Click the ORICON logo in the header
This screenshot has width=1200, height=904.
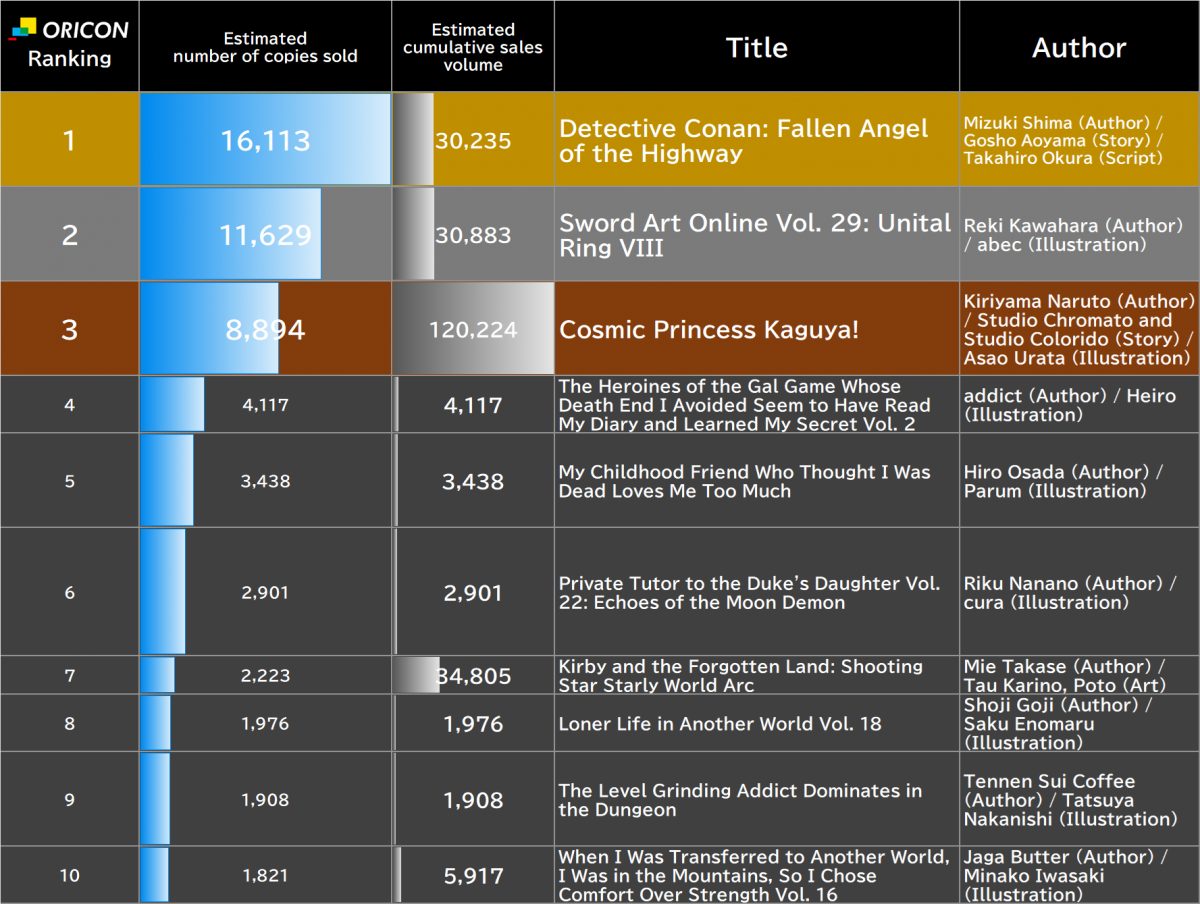tap(69, 30)
